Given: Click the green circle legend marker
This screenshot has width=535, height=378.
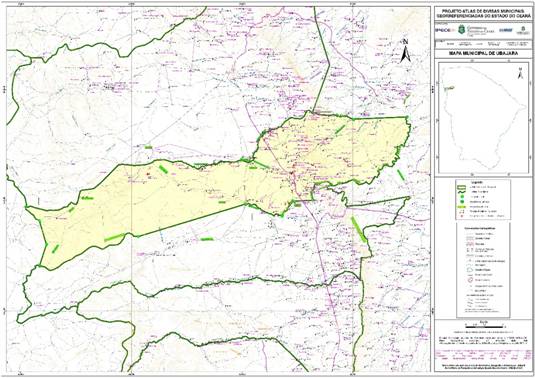Looking at the screenshot, I should click(x=462, y=197).
